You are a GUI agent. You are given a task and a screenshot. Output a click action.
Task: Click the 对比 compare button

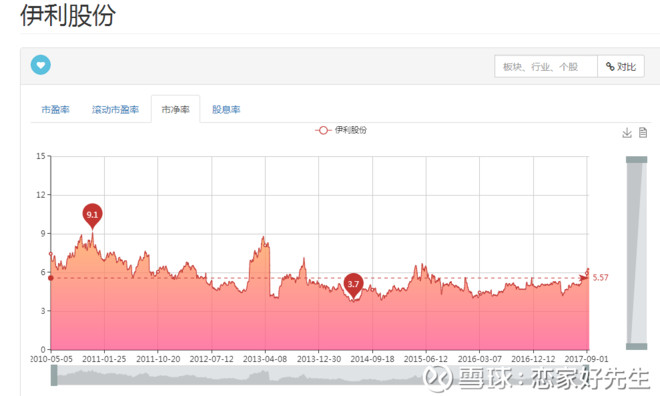[x=621, y=66]
